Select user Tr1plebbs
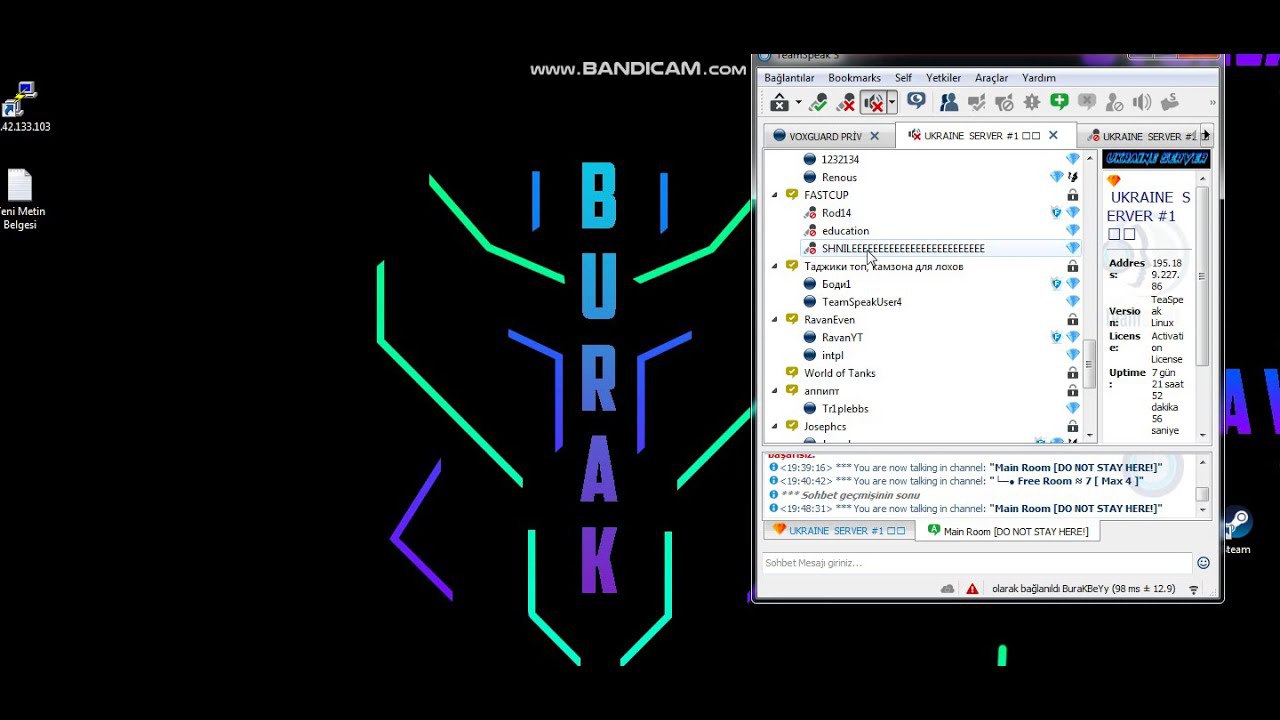The width and height of the screenshot is (1280, 720). tap(845, 409)
